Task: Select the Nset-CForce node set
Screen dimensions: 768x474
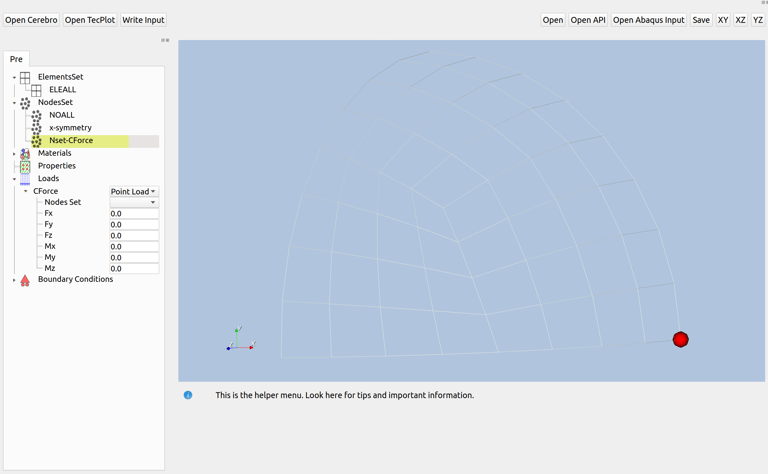Action: [x=71, y=141]
